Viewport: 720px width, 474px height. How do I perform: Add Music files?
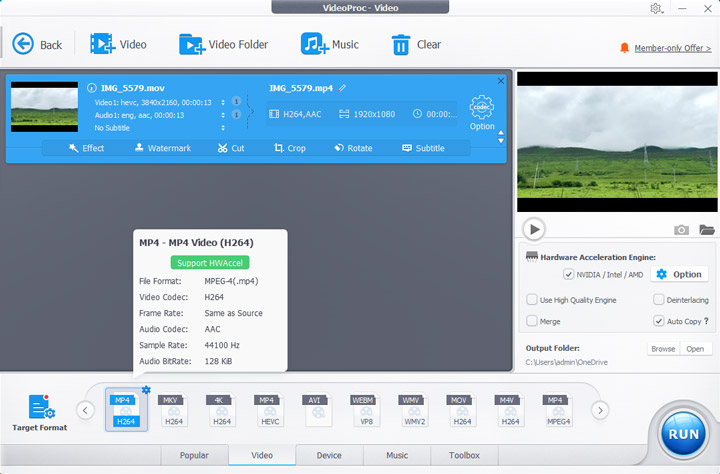(329, 44)
